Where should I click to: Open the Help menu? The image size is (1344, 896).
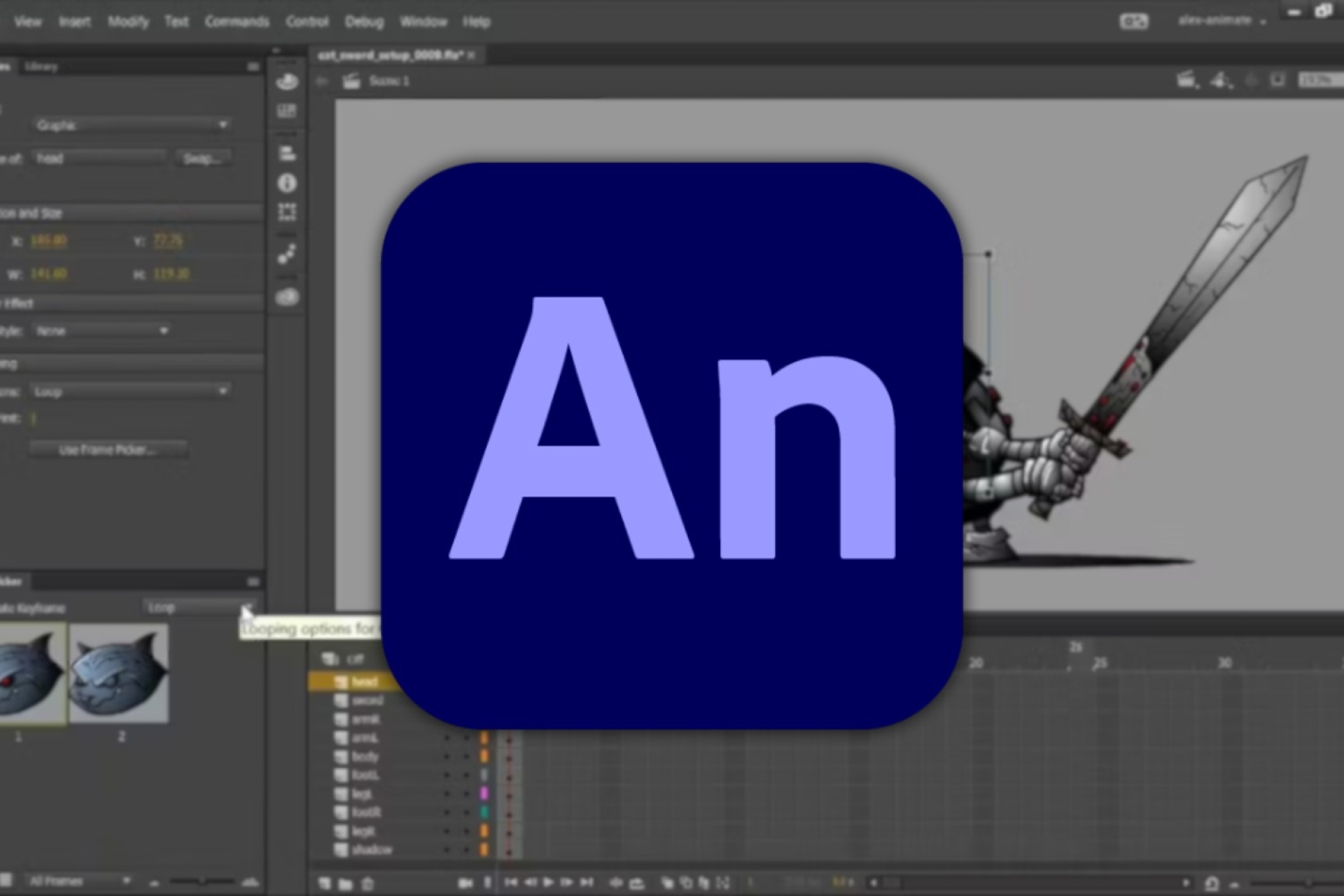point(476,22)
